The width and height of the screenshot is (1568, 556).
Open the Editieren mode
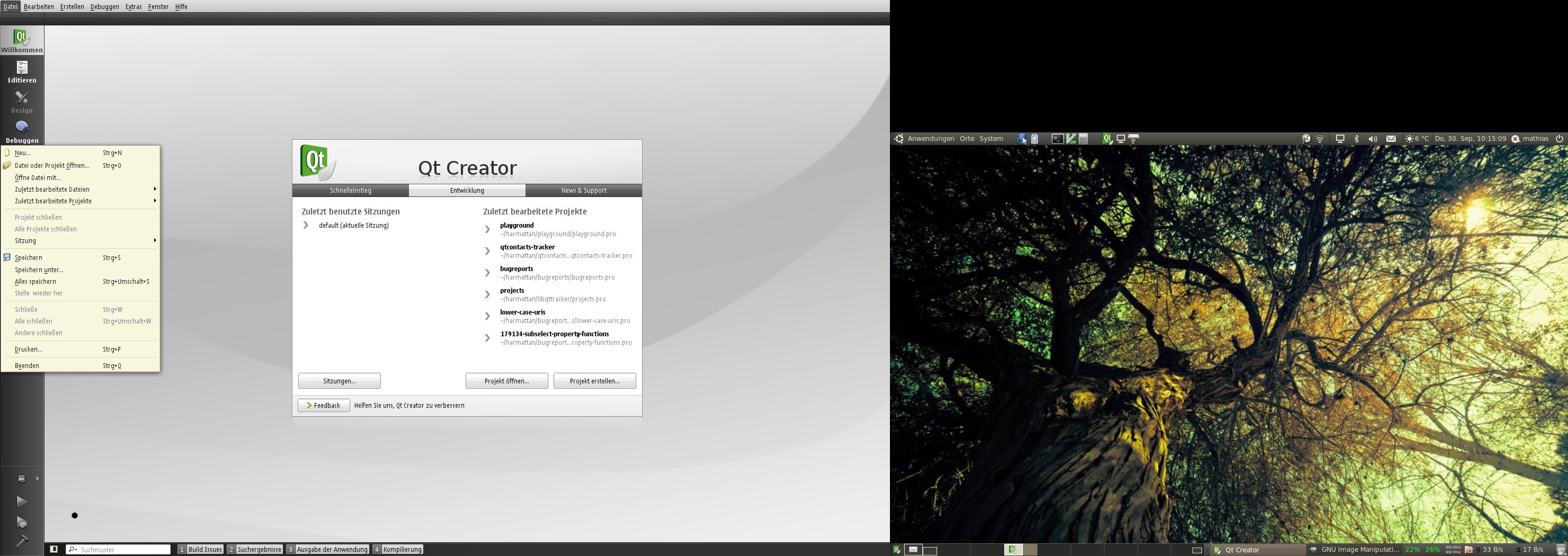coord(22,71)
